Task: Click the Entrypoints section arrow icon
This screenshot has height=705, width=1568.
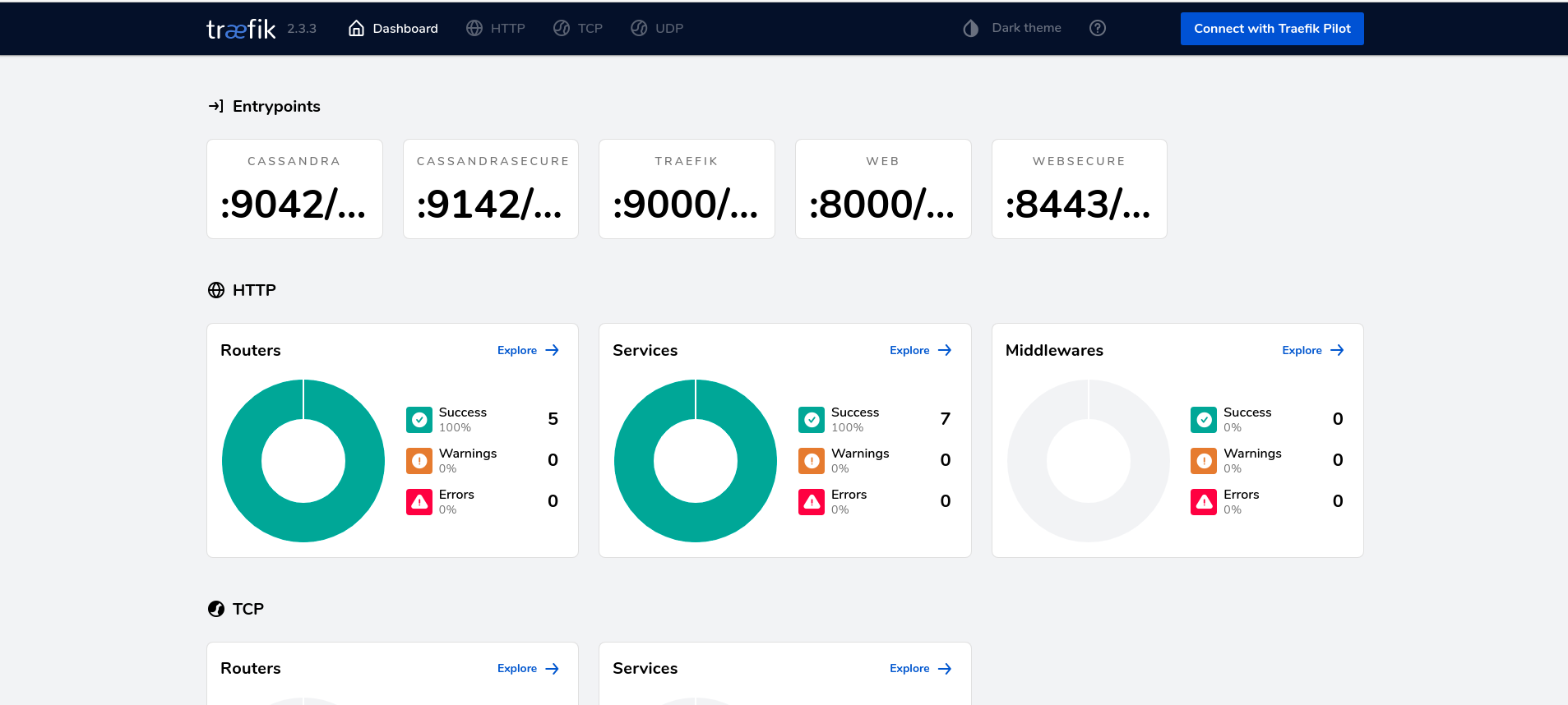Action: [216, 106]
